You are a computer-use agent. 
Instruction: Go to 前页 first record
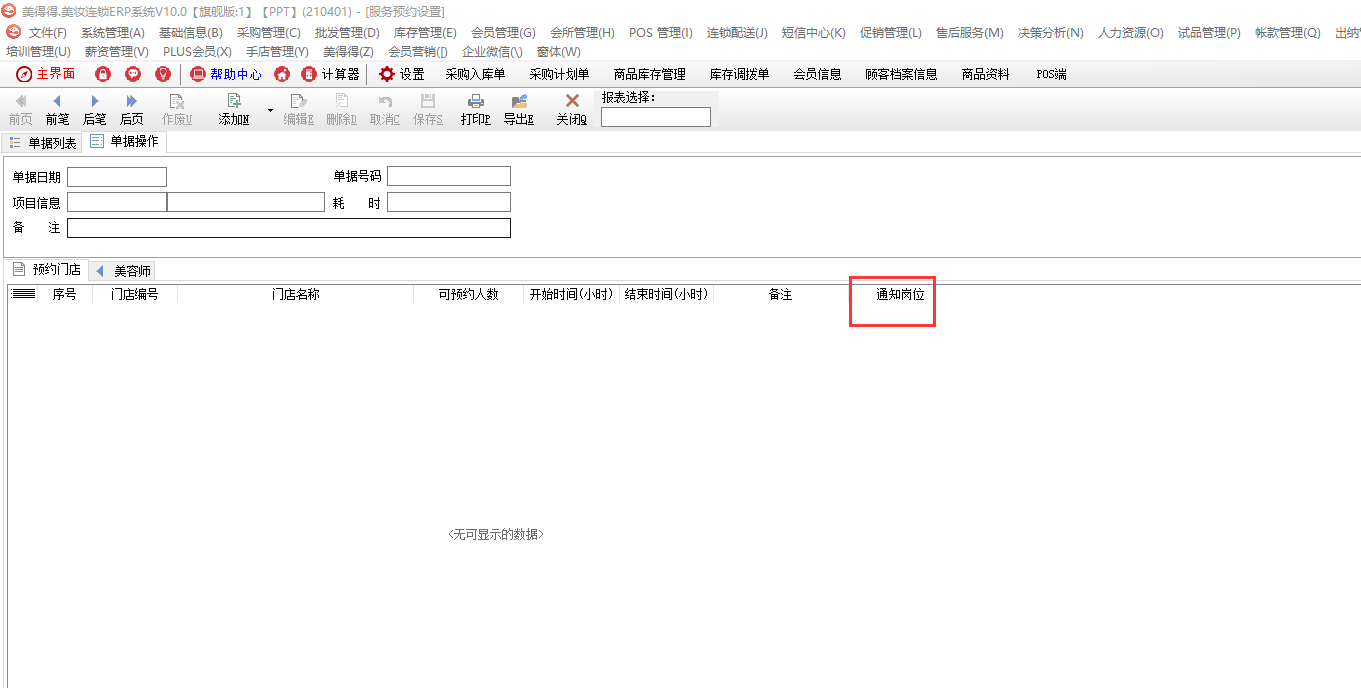coord(21,110)
